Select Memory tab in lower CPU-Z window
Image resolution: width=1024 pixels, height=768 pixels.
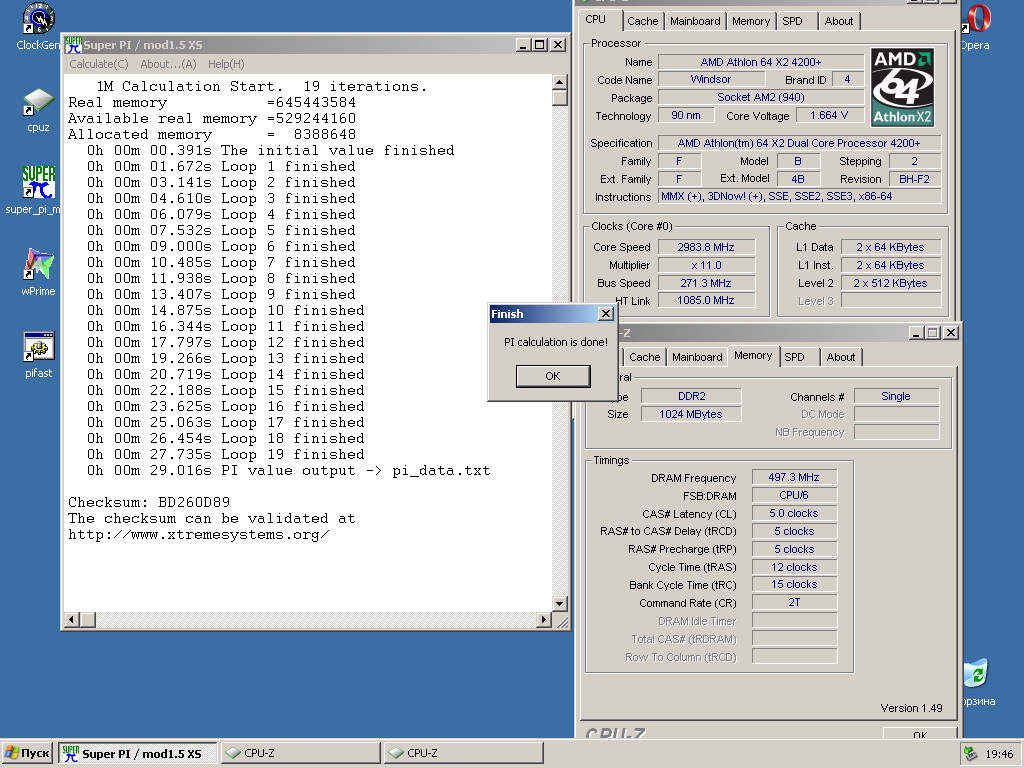click(753, 356)
